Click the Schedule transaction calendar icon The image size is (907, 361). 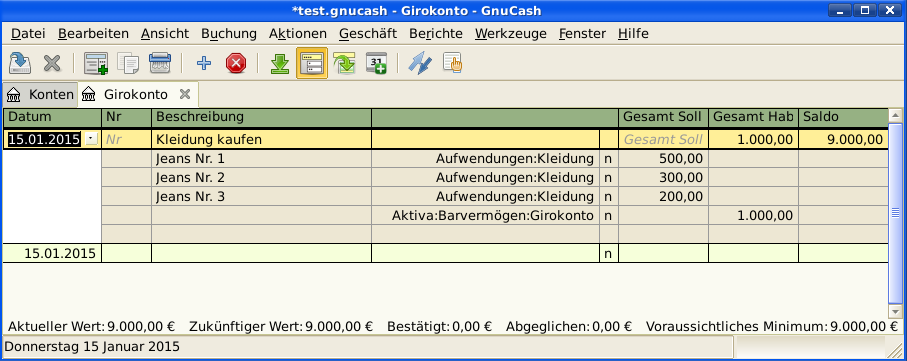(x=377, y=63)
